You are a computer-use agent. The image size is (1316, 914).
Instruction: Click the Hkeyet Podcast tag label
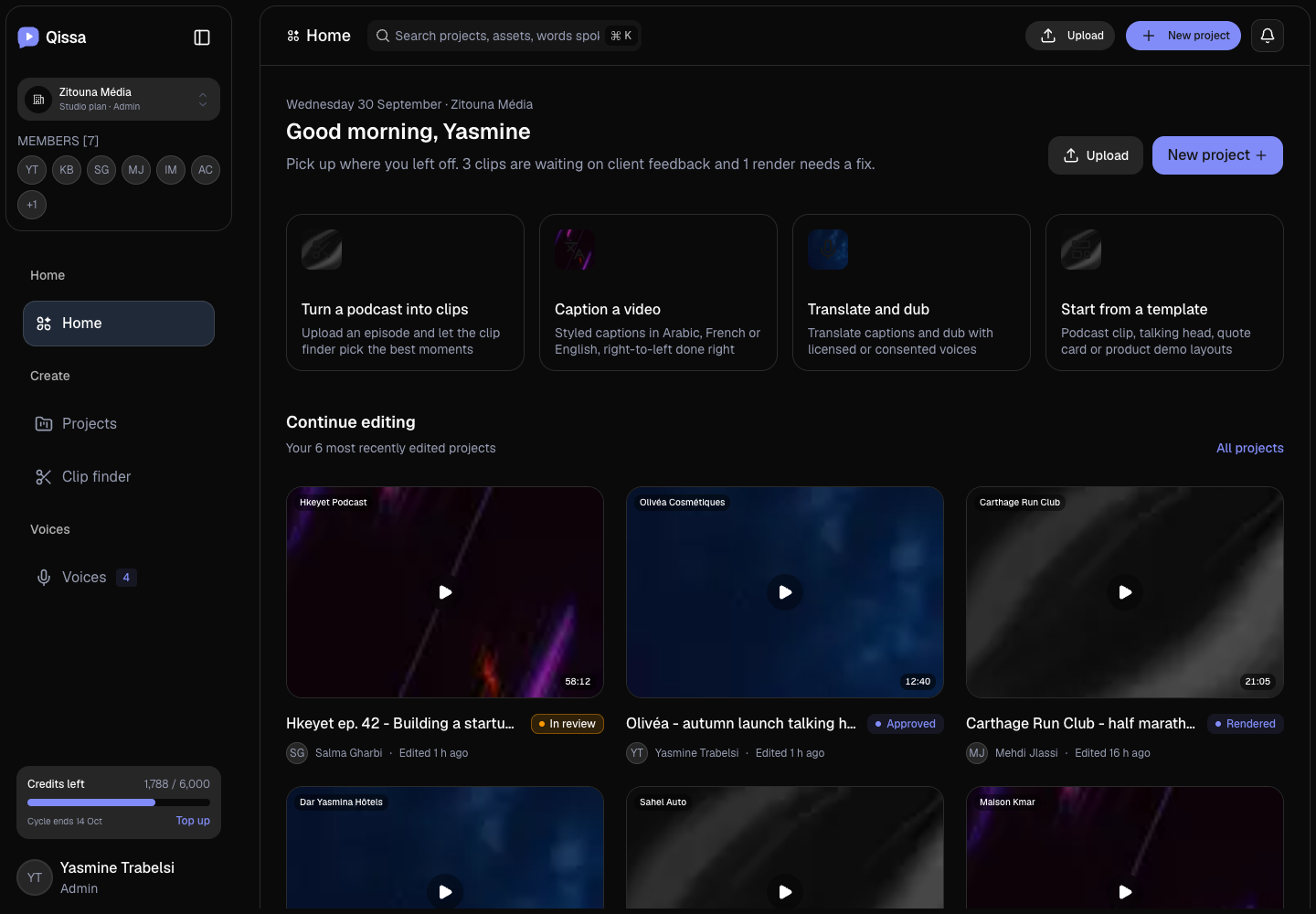[334, 503]
